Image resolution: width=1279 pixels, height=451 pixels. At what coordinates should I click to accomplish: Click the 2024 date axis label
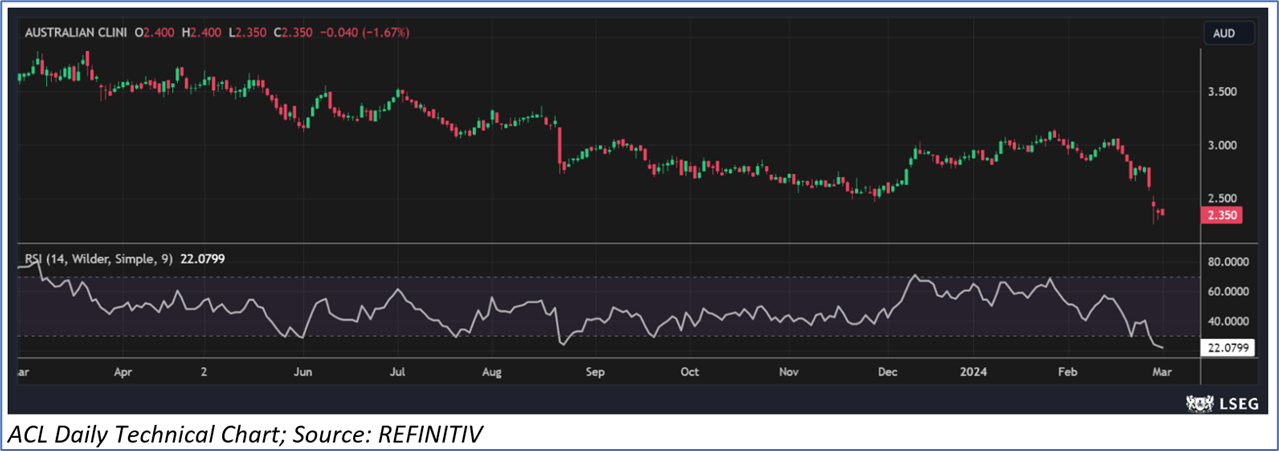(974, 372)
